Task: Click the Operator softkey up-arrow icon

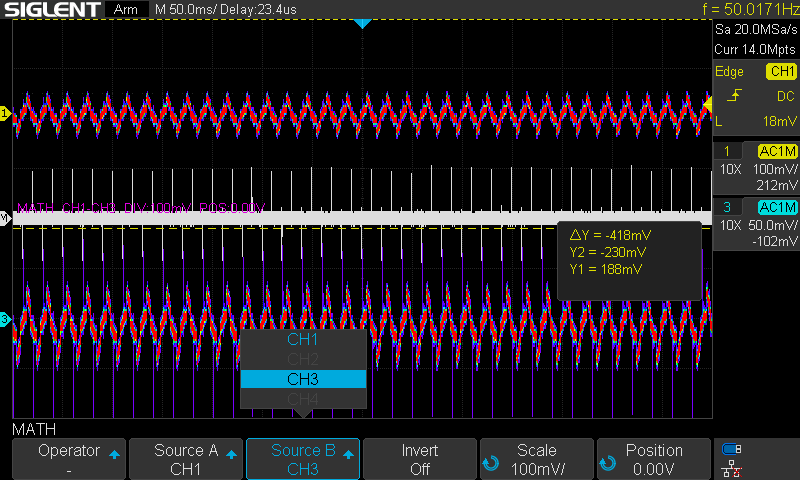Action: point(114,454)
